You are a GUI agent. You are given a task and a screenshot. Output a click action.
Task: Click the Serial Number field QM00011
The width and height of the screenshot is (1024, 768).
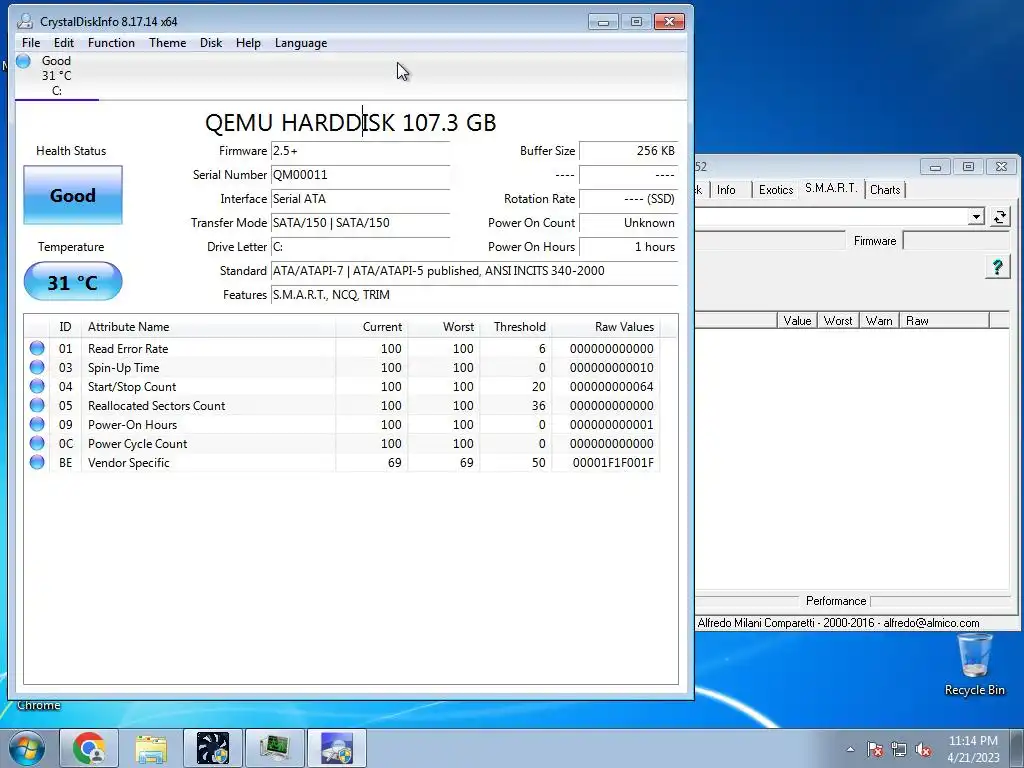coord(360,175)
